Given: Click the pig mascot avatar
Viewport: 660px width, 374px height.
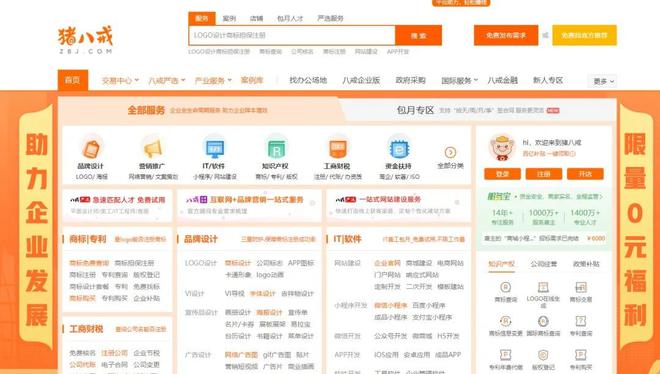Looking at the screenshot, I should point(502,148).
